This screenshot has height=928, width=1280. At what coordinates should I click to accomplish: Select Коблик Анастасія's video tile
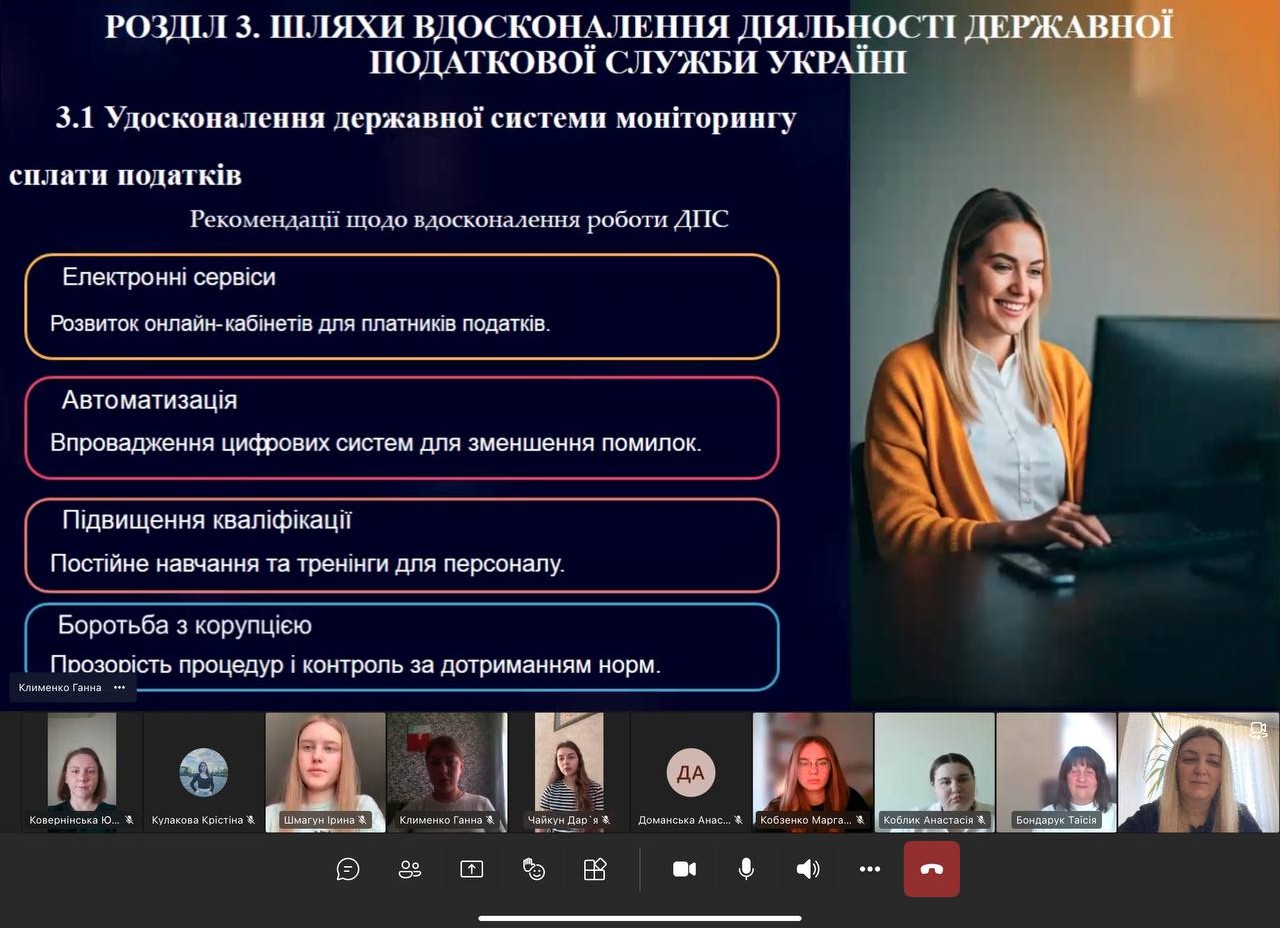tap(934, 770)
